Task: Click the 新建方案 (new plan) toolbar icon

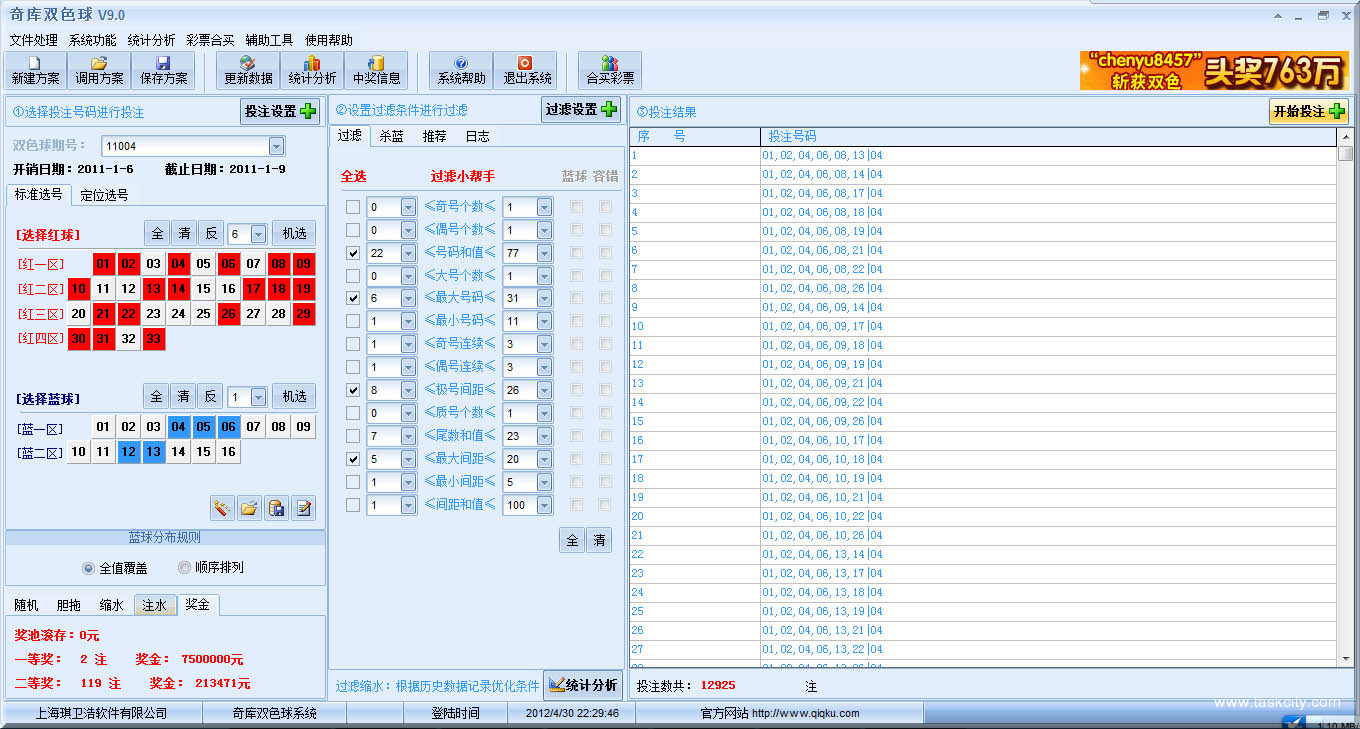Action: 35,70
